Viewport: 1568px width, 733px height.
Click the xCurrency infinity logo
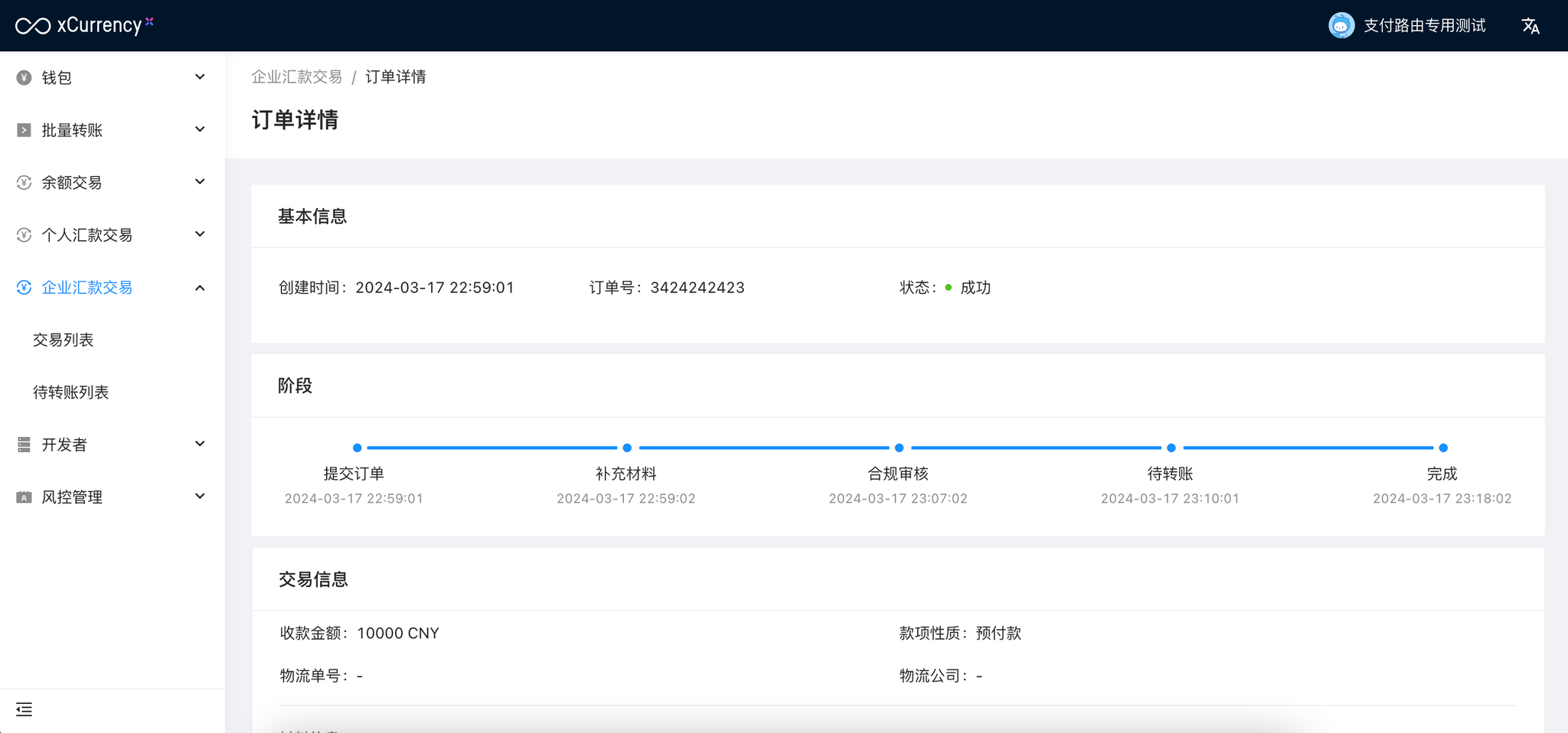pyautogui.click(x=33, y=26)
